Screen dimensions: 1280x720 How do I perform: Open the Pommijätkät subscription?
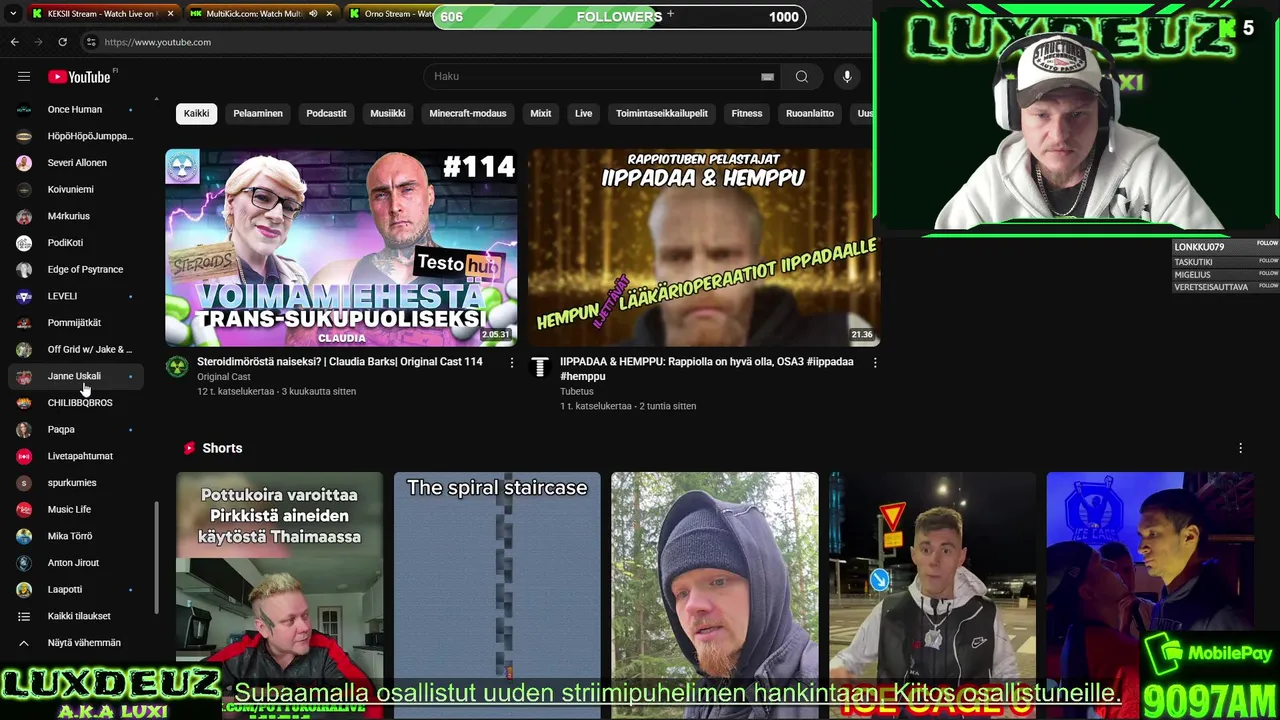tap(76, 323)
